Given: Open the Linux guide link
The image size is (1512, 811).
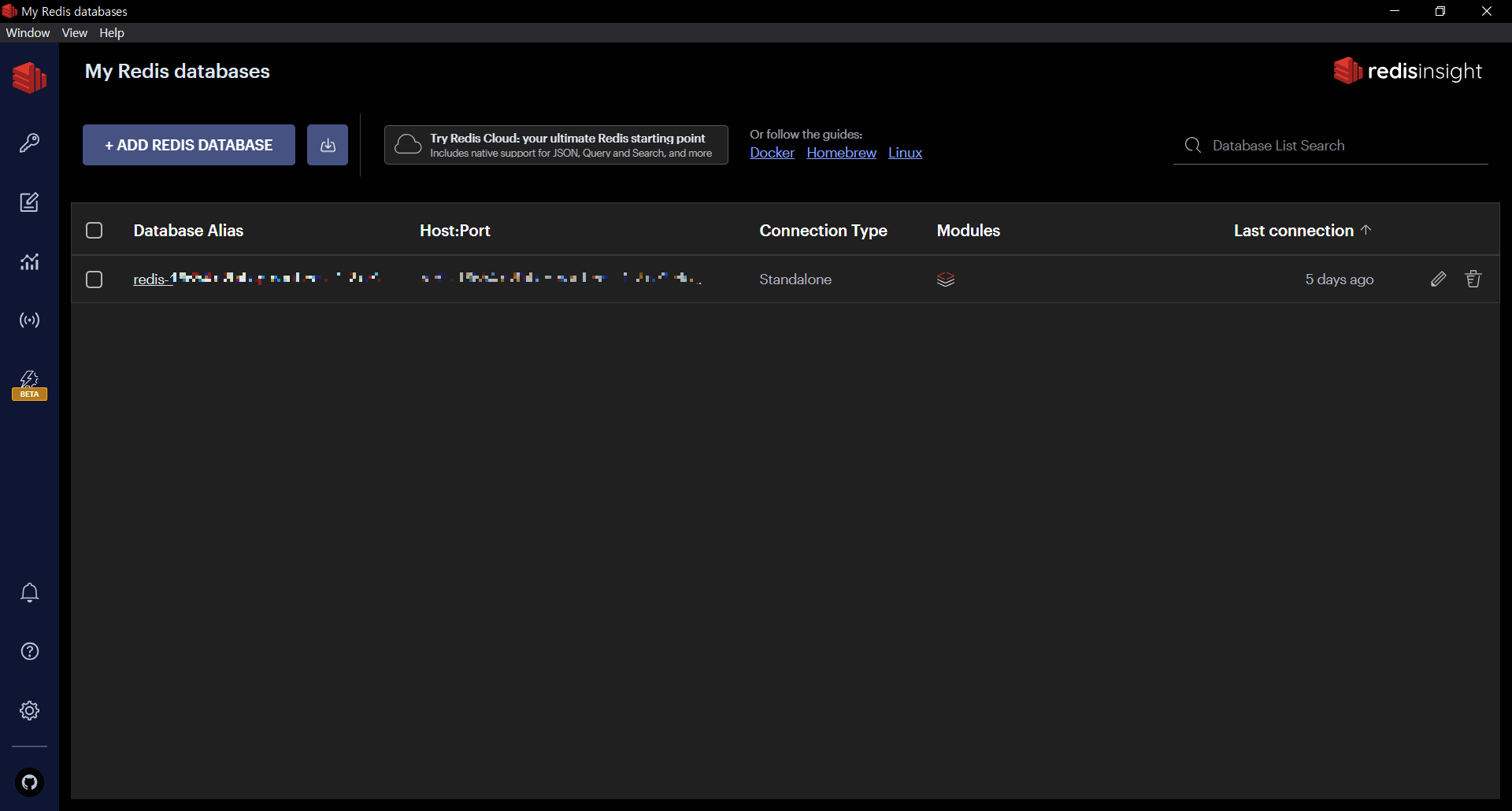Looking at the screenshot, I should (x=905, y=153).
